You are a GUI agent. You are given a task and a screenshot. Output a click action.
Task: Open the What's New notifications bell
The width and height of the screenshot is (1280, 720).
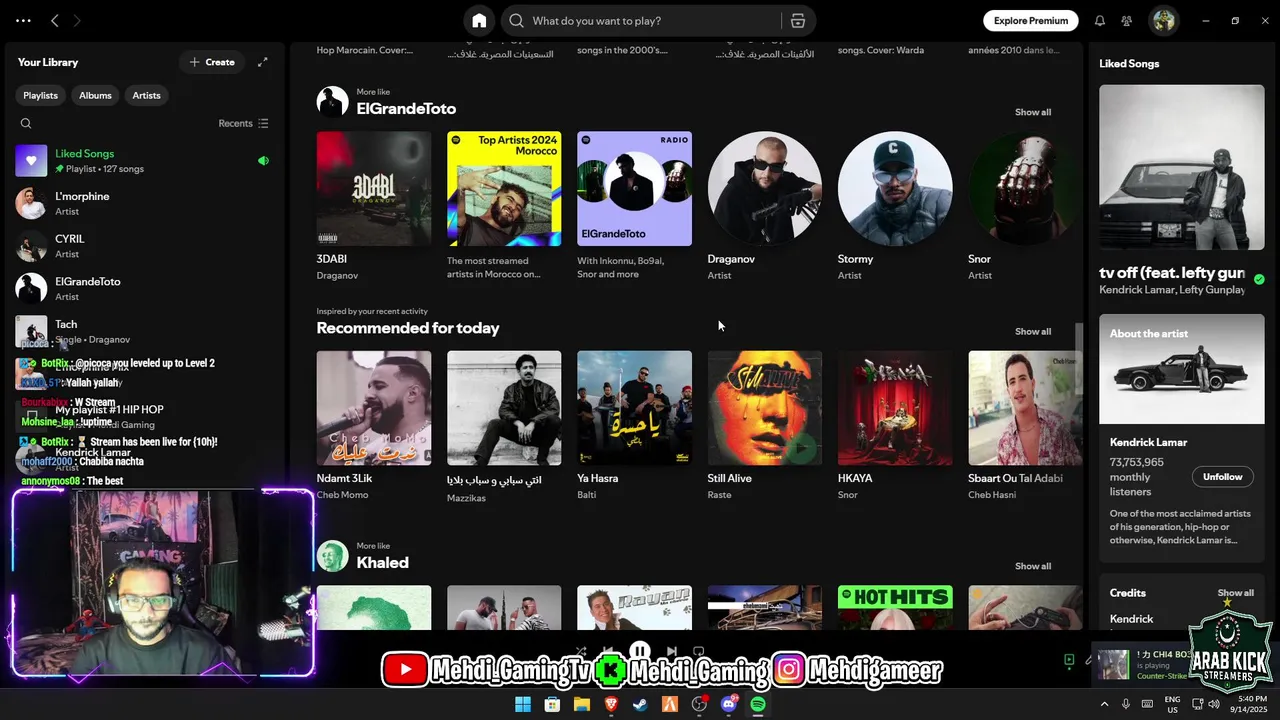[x=1100, y=21]
